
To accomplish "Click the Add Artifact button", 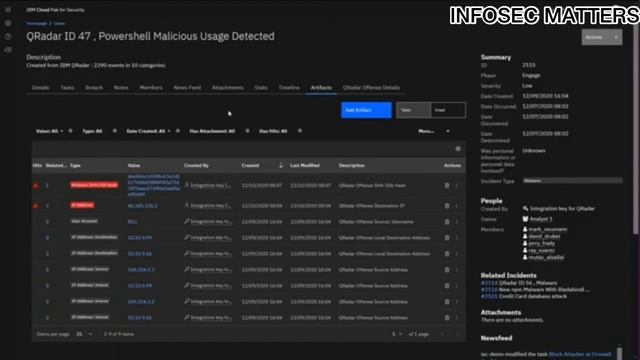I will coord(366,110).
